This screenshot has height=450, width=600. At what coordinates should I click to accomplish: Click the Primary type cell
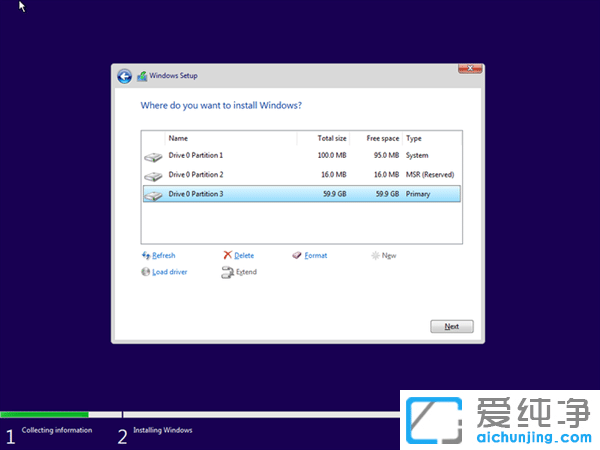coord(418,194)
